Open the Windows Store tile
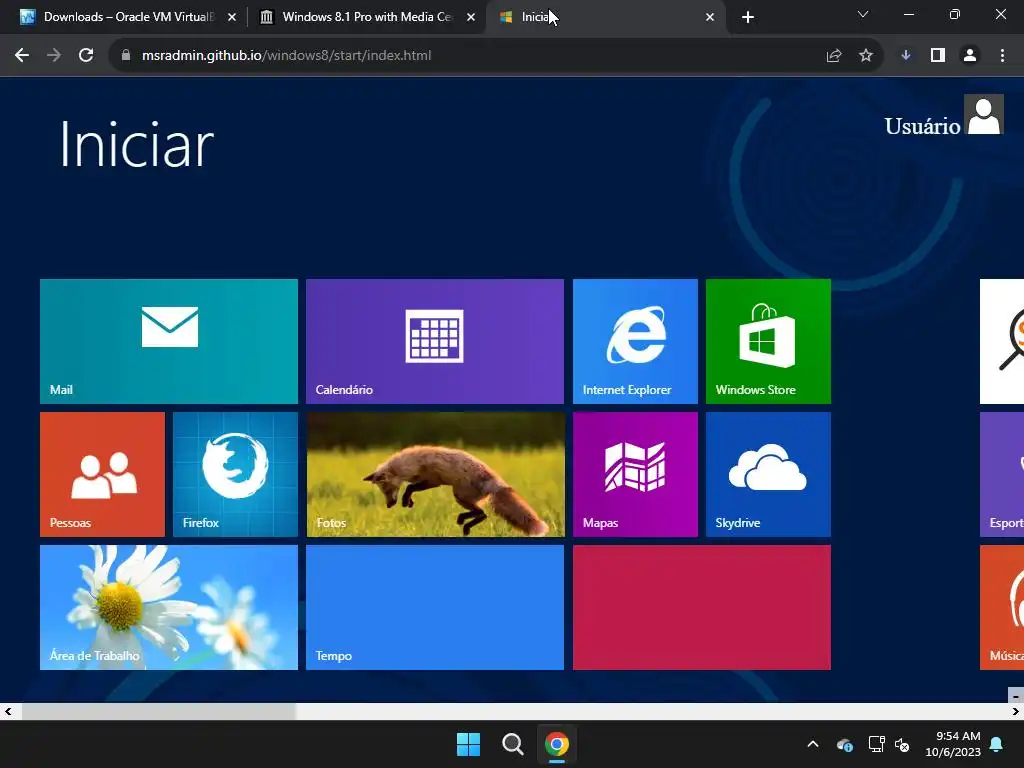 click(768, 341)
